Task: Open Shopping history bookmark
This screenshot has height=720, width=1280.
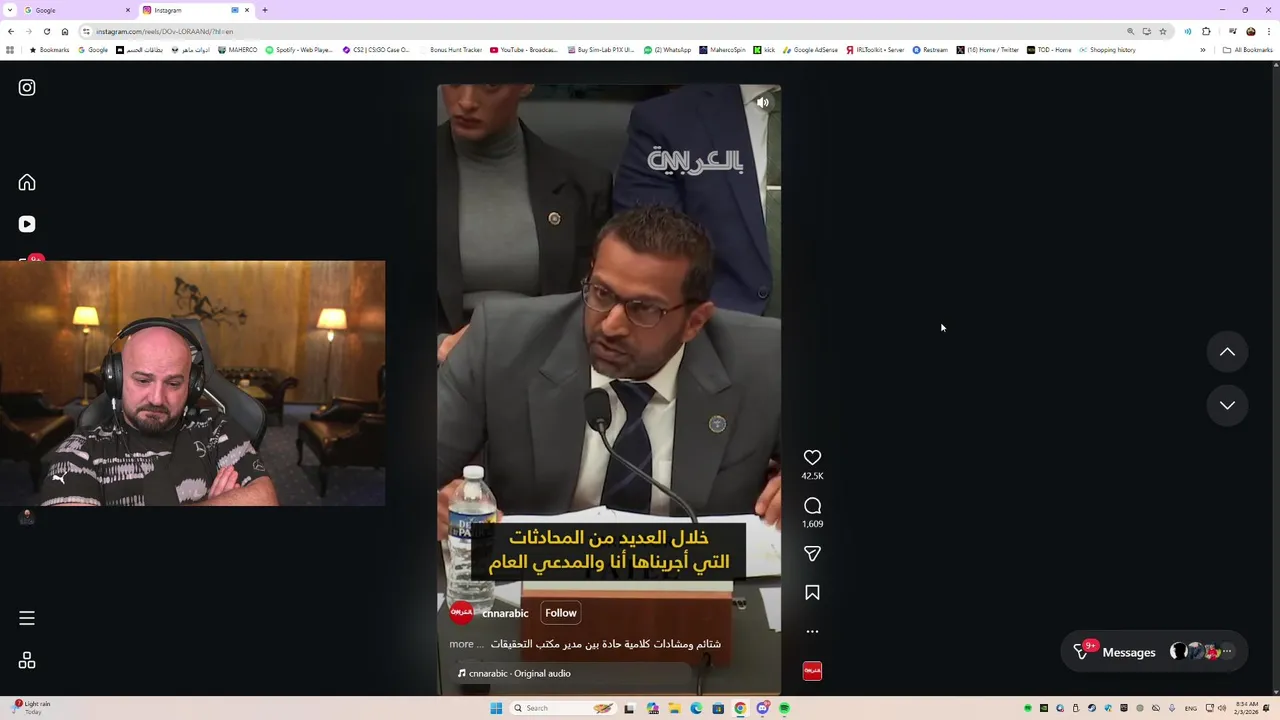Action: [x=1107, y=50]
